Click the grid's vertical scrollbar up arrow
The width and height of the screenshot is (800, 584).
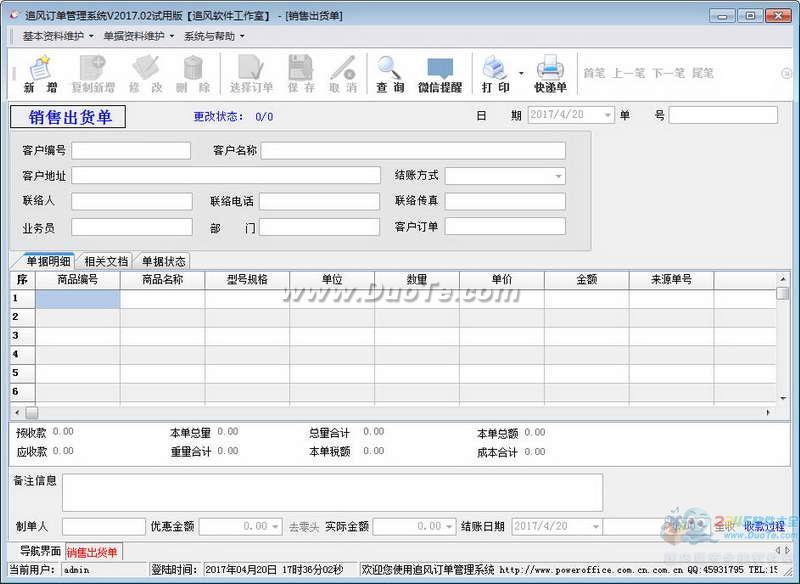(x=783, y=278)
